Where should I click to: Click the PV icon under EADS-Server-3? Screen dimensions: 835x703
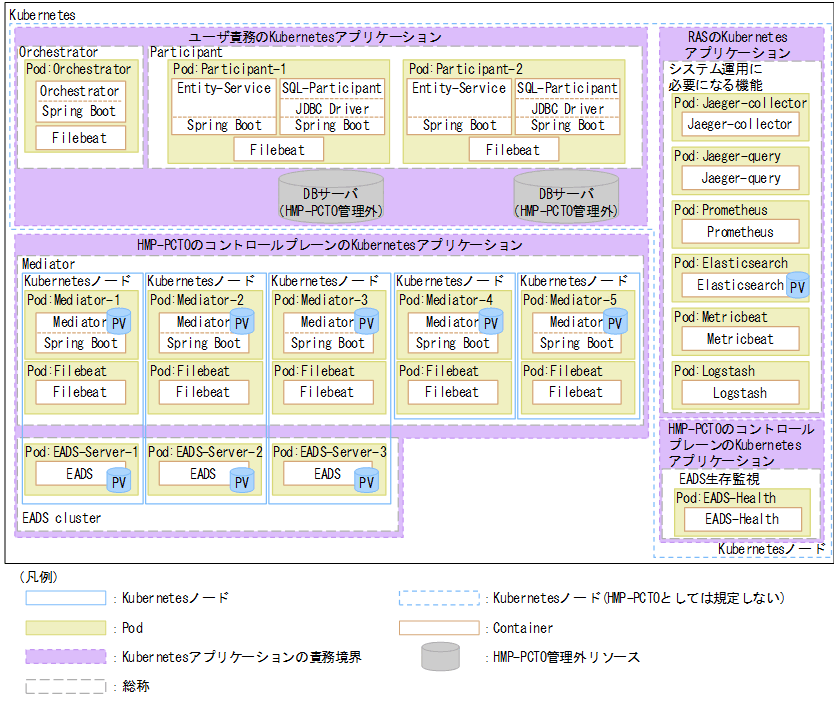[366, 481]
